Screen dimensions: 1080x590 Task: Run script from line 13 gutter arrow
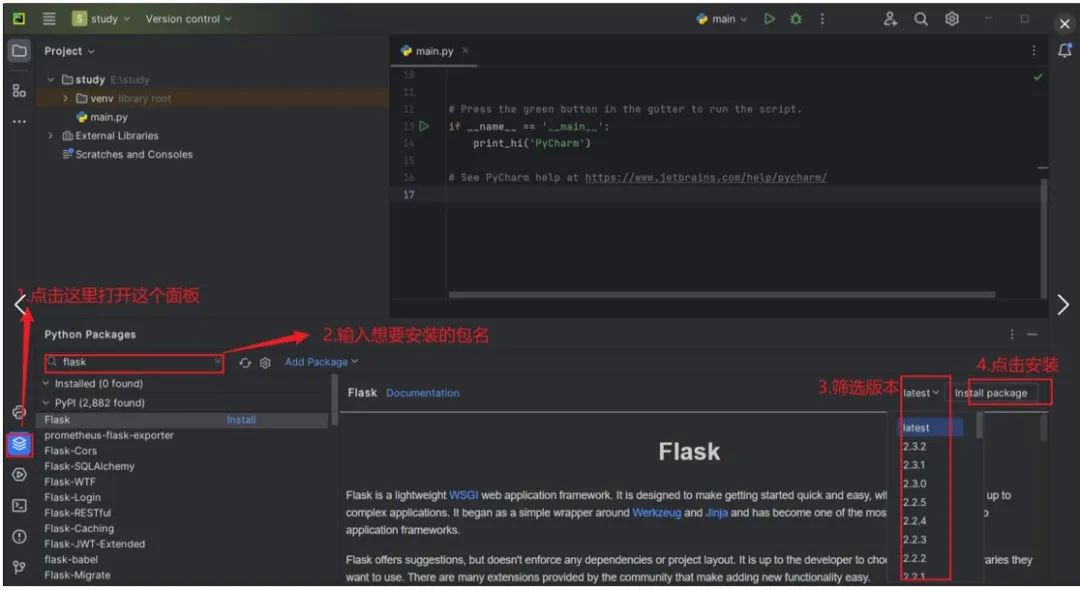(x=424, y=126)
